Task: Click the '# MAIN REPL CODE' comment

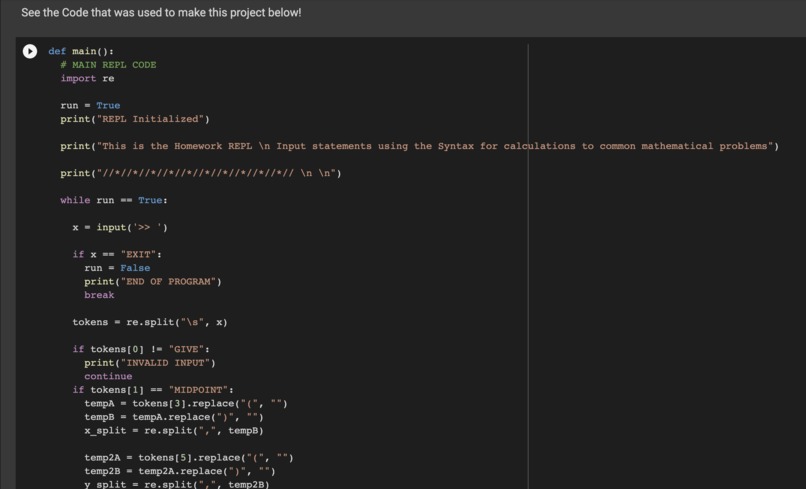Action: (x=108, y=65)
